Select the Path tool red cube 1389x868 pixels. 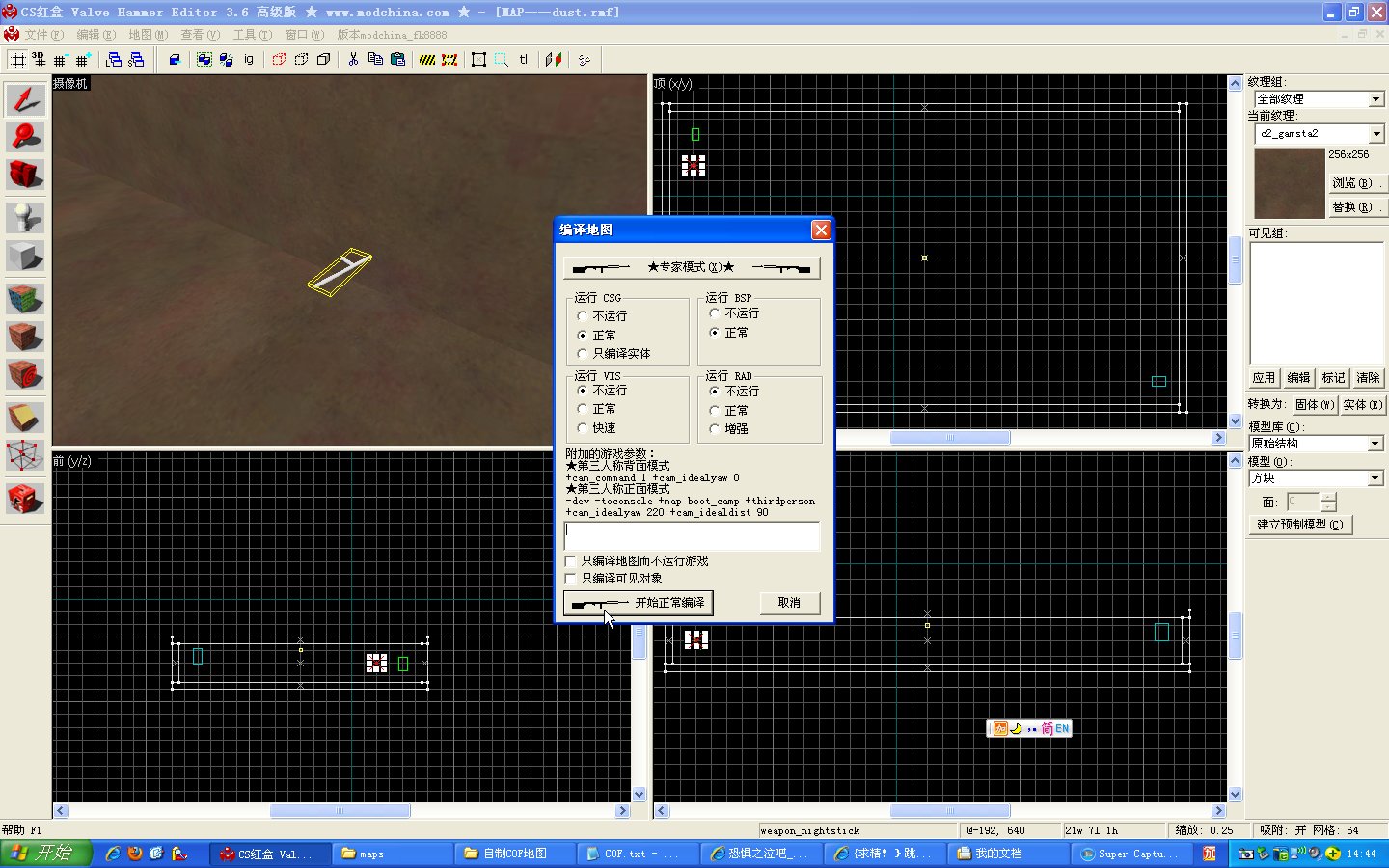click(25, 498)
